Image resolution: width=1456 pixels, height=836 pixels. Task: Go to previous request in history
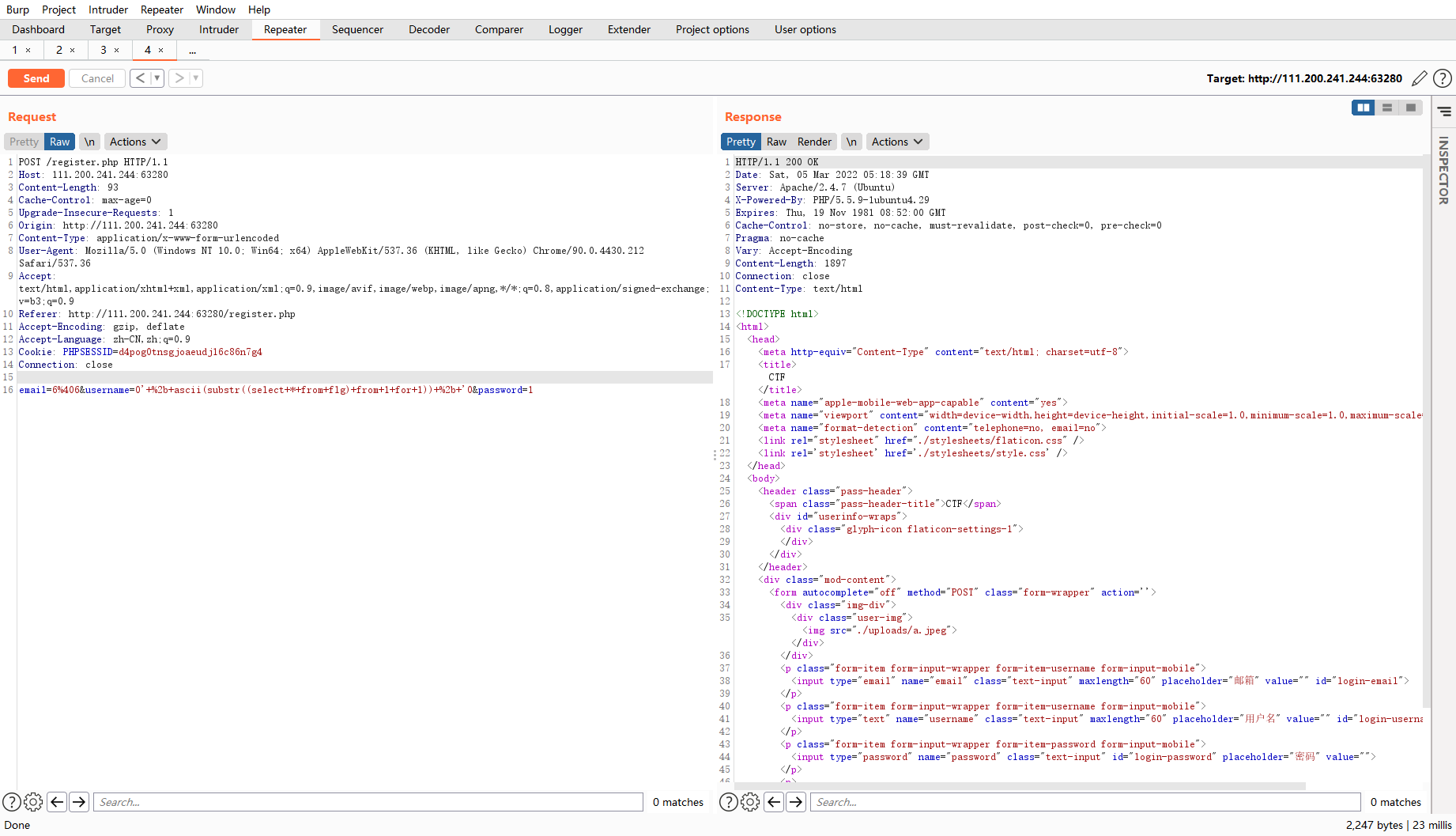click(140, 78)
